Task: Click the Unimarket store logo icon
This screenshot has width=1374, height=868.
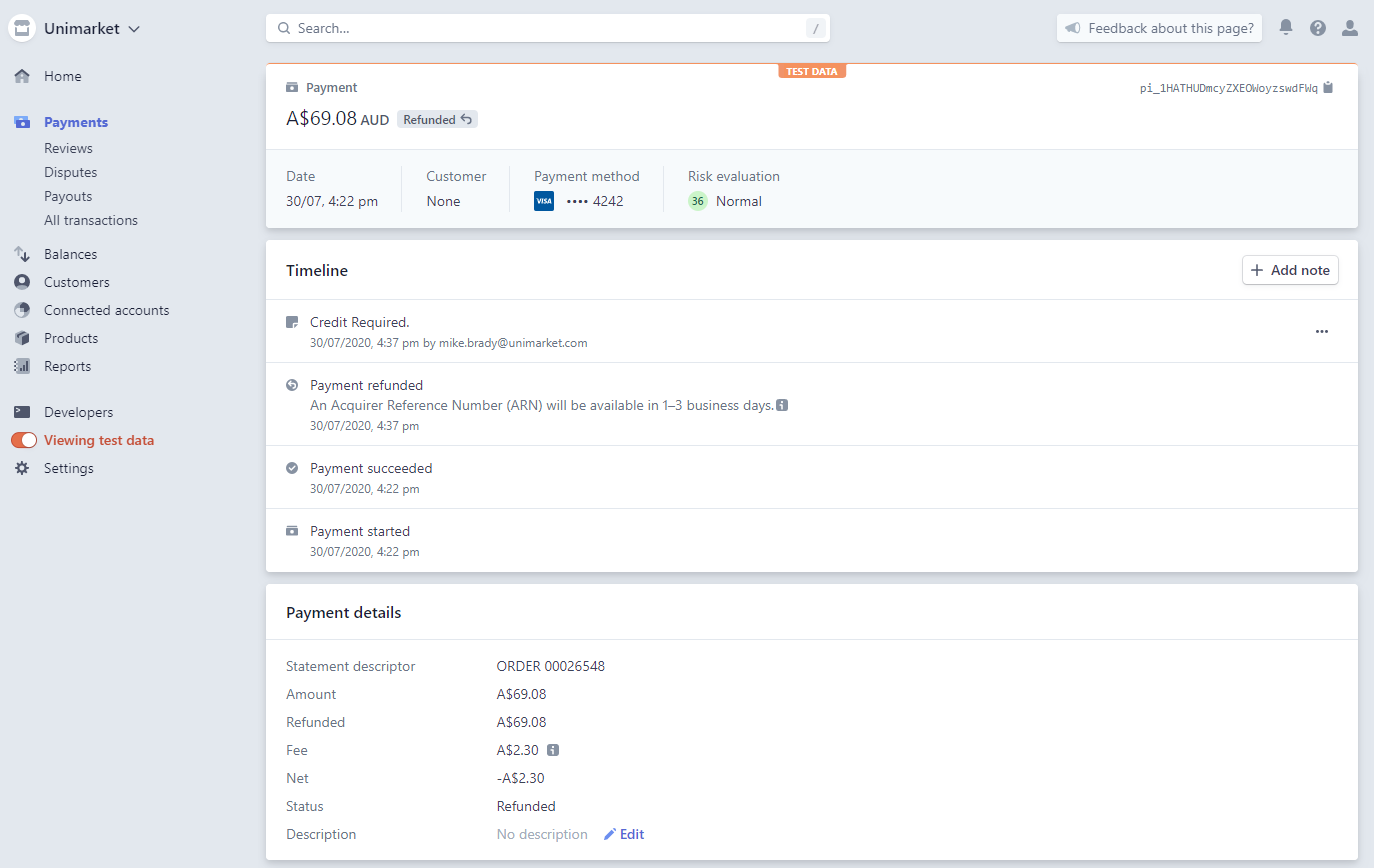Action: click(22, 29)
